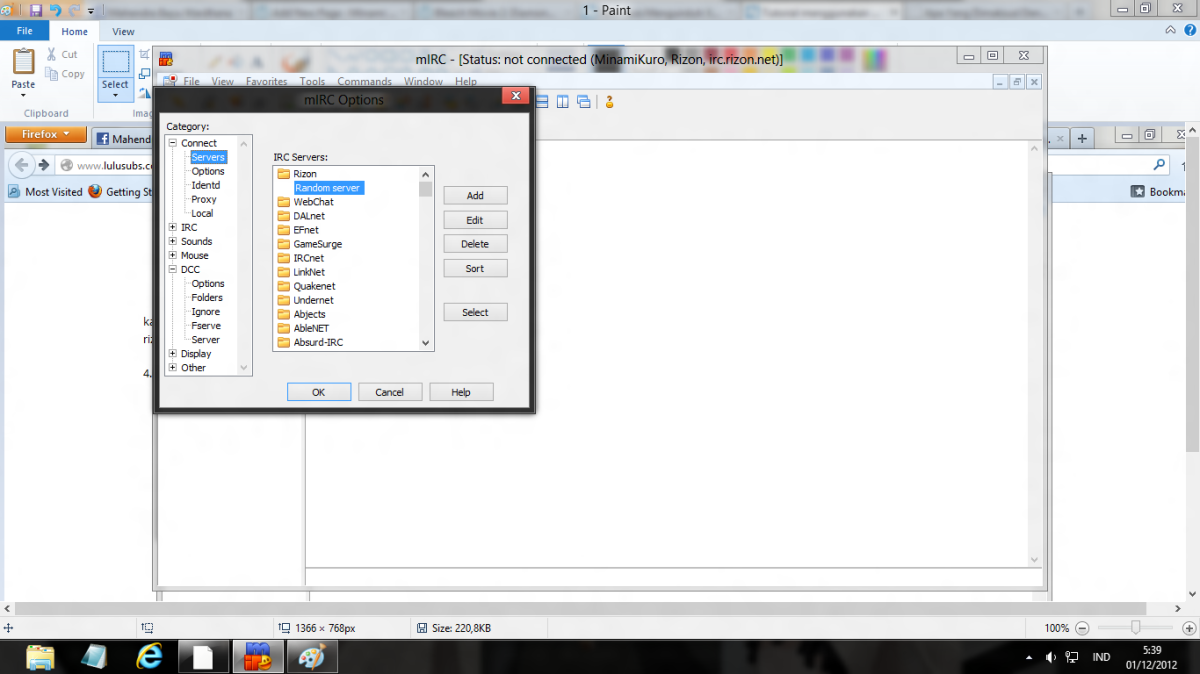The width and height of the screenshot is (1200, 674).
Task: Open the Window menu in mIRC
Action: [423, 82]
